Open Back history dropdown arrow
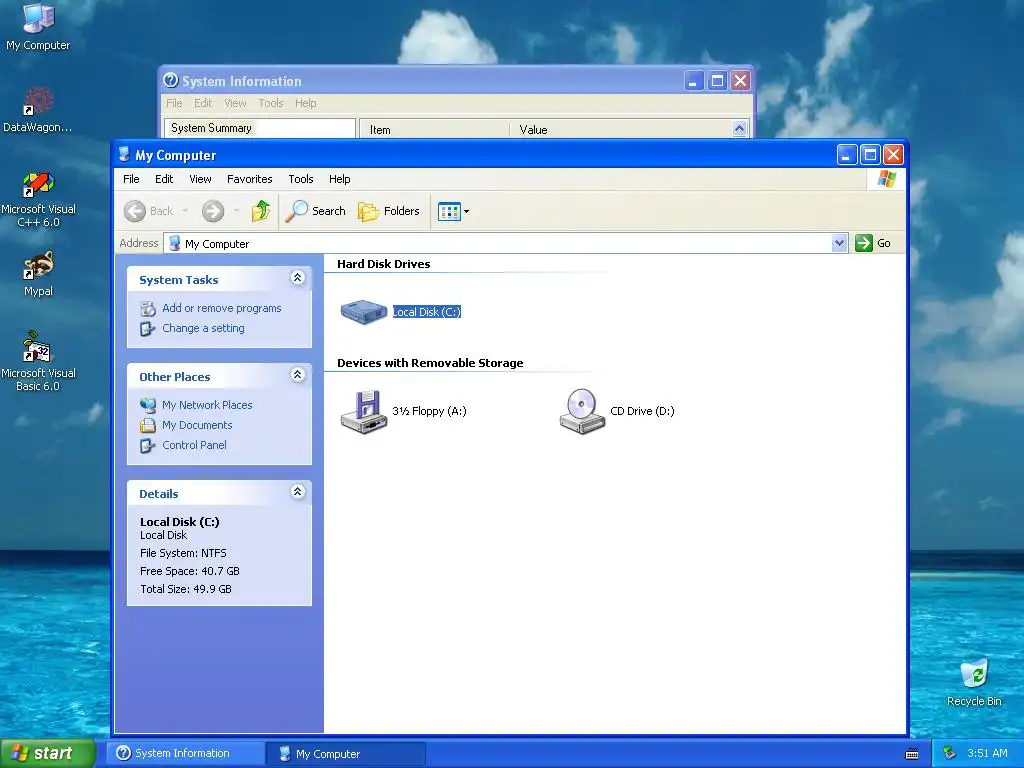 tap(185, 211)
